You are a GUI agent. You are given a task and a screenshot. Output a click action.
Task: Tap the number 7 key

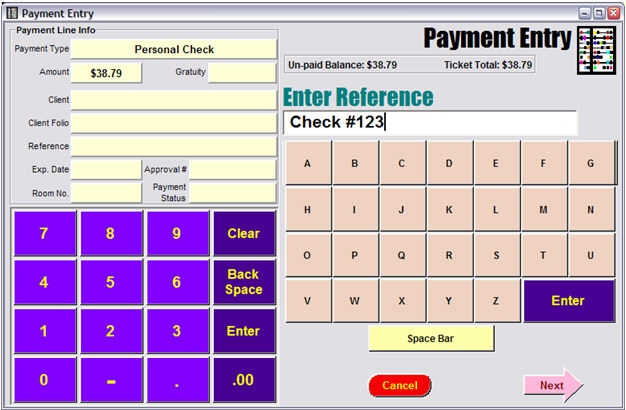[x=43, y=234]
